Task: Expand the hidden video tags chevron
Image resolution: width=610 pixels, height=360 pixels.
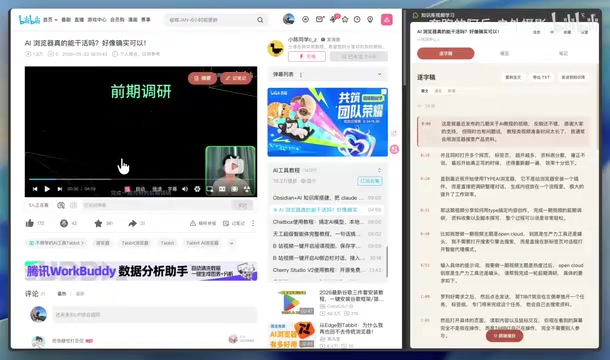Action: (231, 243)
